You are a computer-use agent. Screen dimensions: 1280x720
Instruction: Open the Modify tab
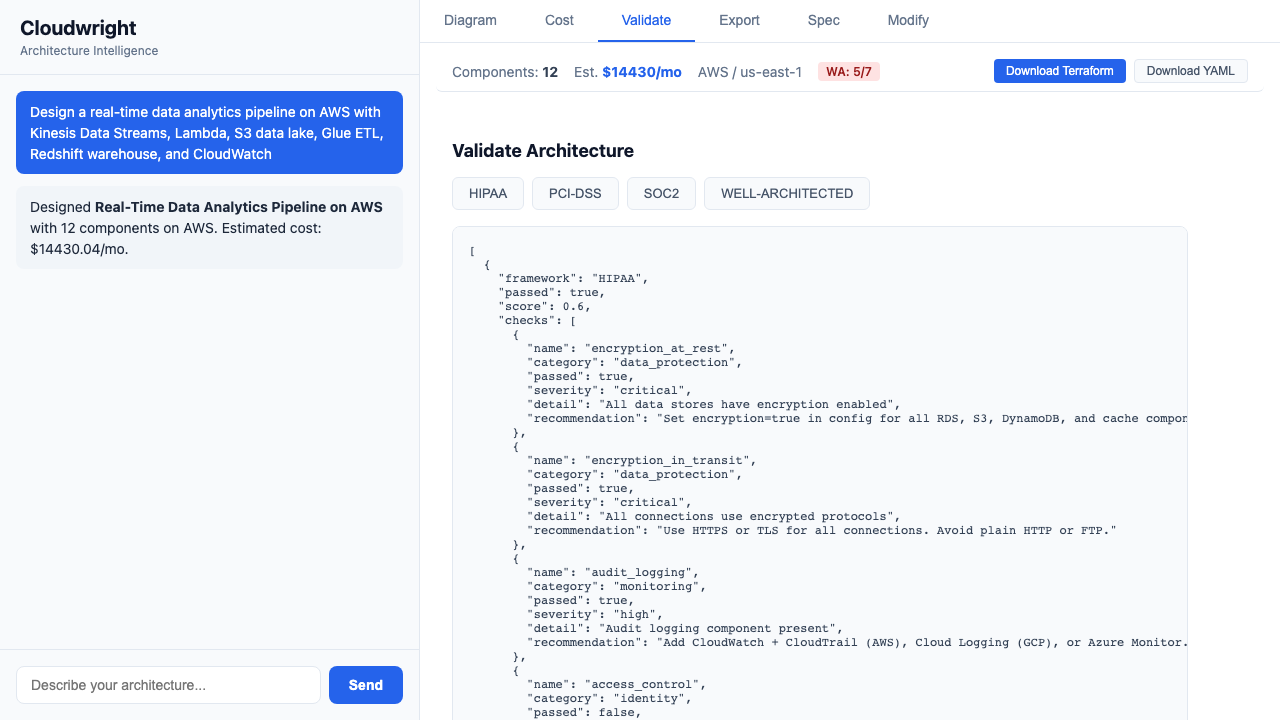click(x=907, y=20)
